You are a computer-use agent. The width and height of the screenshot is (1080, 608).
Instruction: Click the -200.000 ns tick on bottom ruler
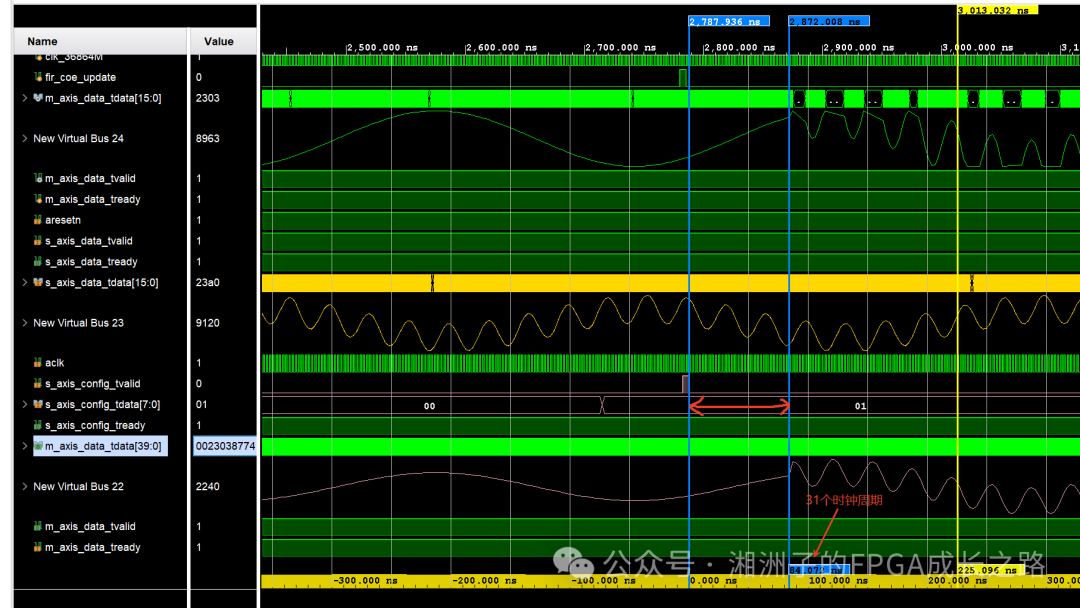pyautogui.click(x=484, y=581)
